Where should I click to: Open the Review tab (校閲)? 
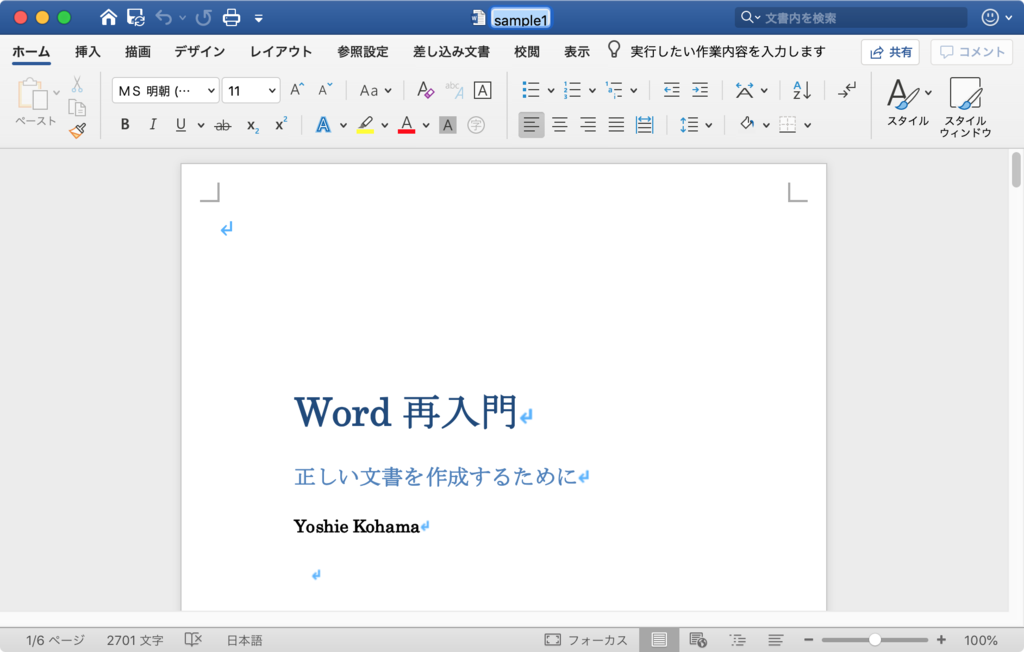point(526,52)
